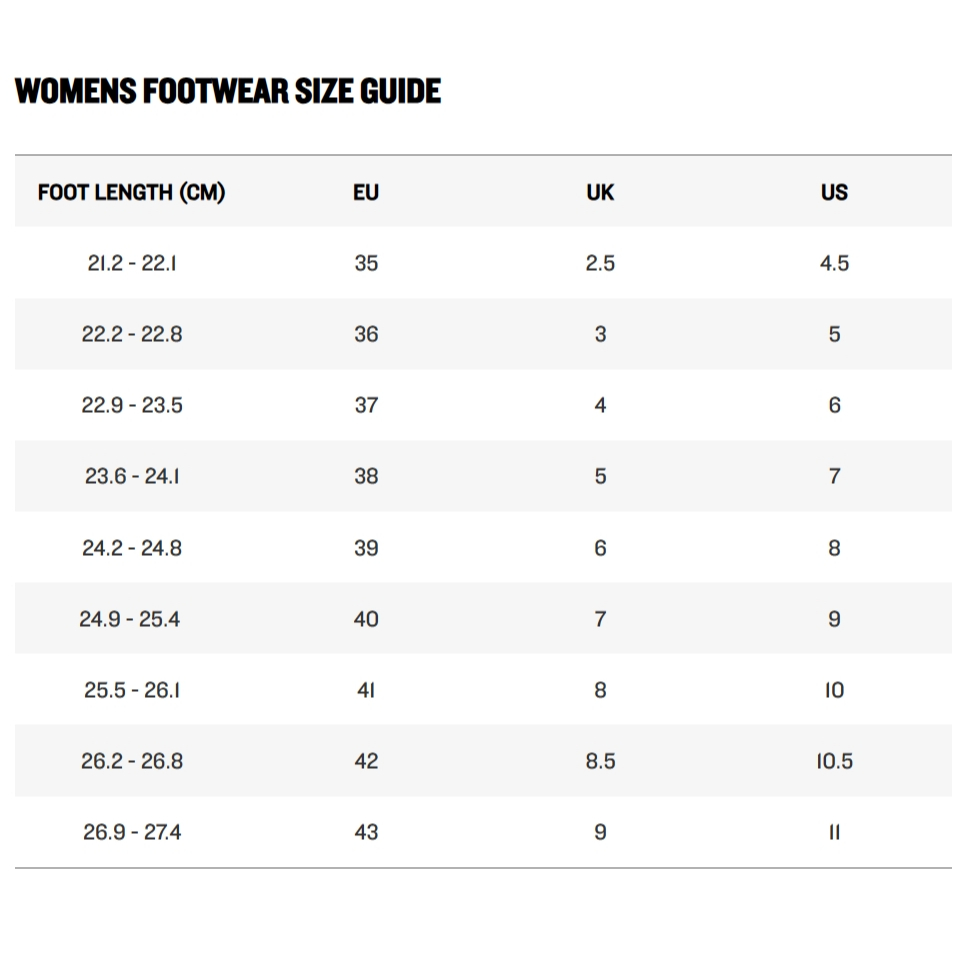Select the Foot Length (CM) column header

(x=131, y=192)
